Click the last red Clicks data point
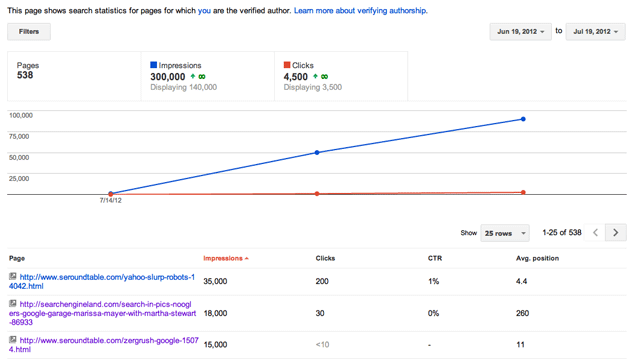This screenshot has width=640, height=360. point(523,192)
